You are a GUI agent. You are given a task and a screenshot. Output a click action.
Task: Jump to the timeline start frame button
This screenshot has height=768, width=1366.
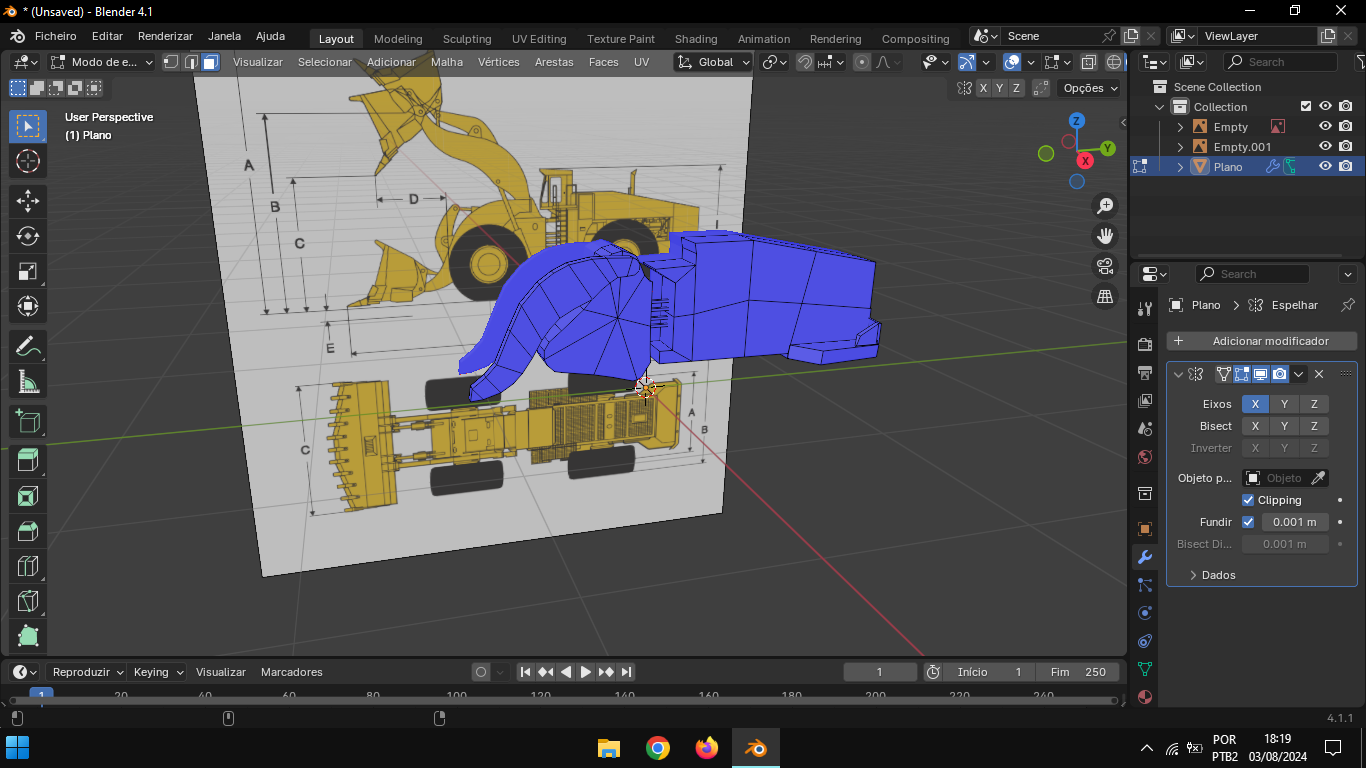pyautogui.click(x=525, y=672)
